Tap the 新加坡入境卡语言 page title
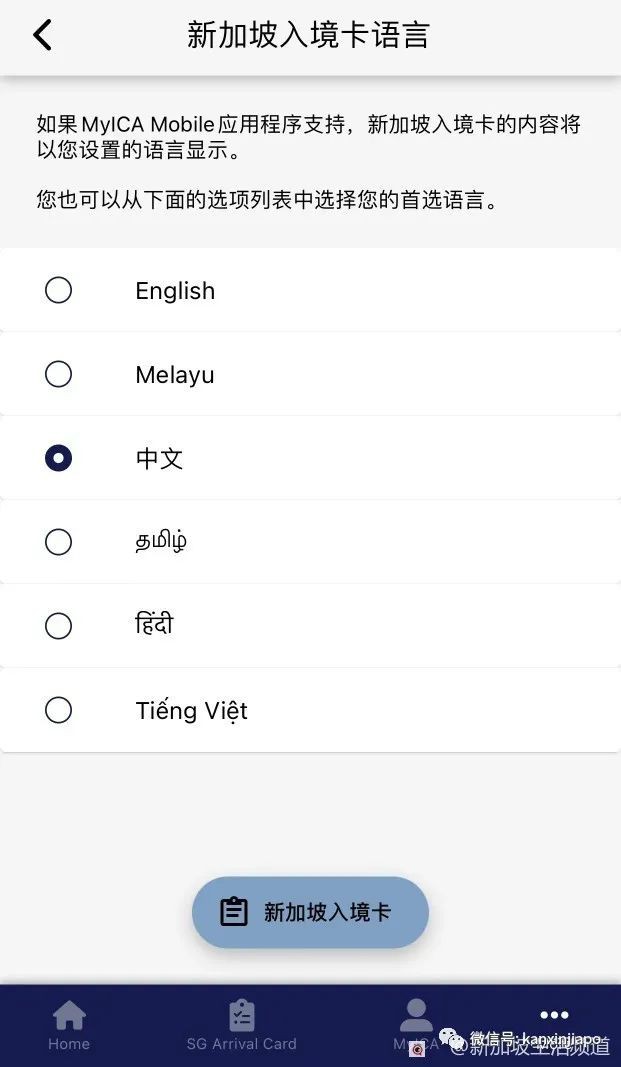 click(308, 35)
